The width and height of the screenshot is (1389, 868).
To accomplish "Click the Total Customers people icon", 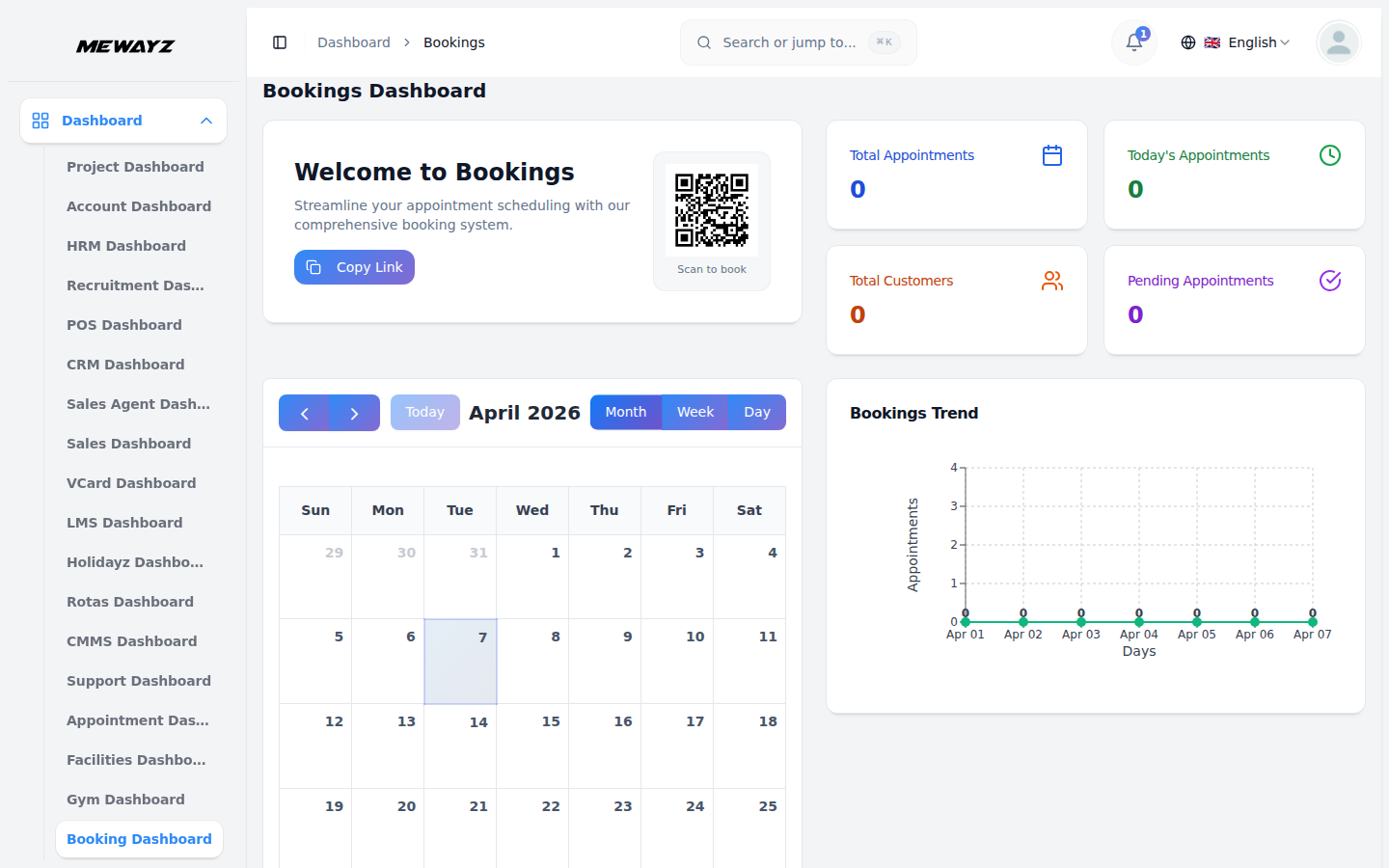I will (1051, 281).
